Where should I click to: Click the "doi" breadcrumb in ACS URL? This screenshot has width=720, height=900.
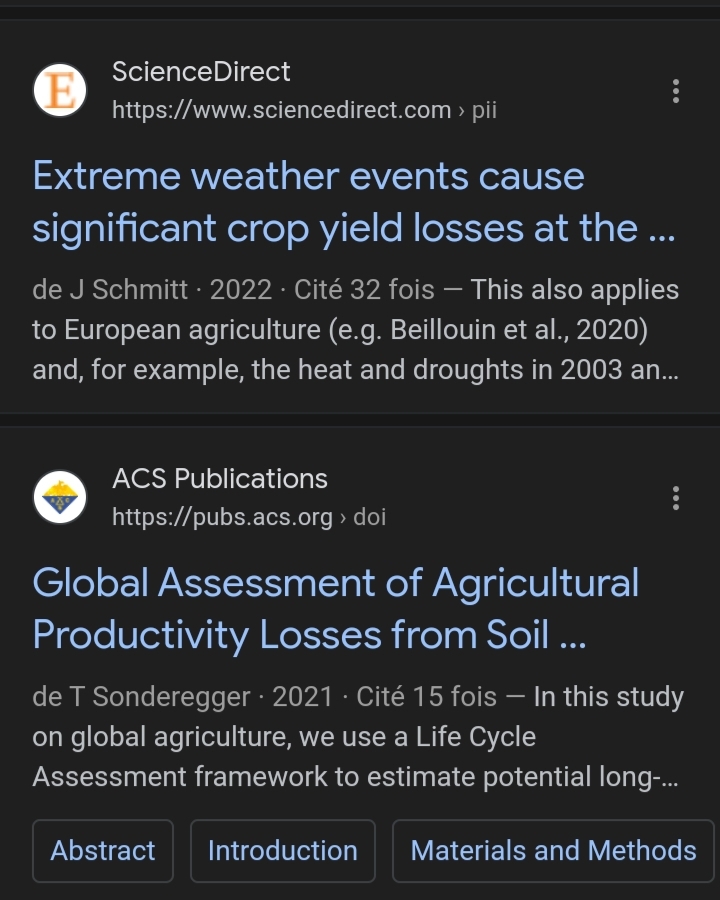pyautogui.click(x=369, y=517)
